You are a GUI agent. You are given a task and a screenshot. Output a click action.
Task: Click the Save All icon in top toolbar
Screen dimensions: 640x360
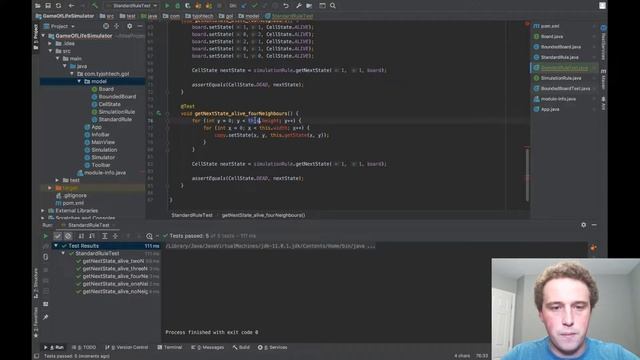pos(48,6)
